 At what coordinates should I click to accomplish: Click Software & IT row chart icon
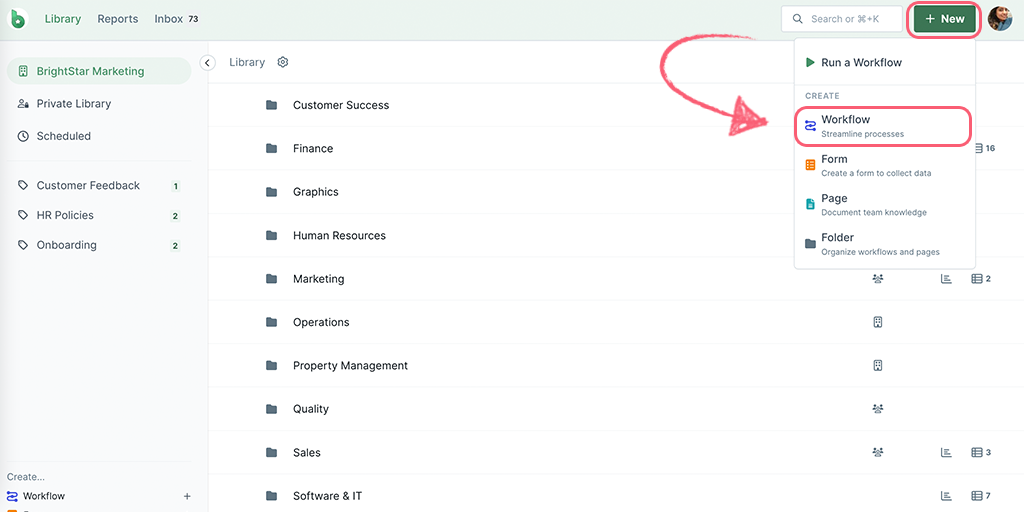[x=946, y=496]
